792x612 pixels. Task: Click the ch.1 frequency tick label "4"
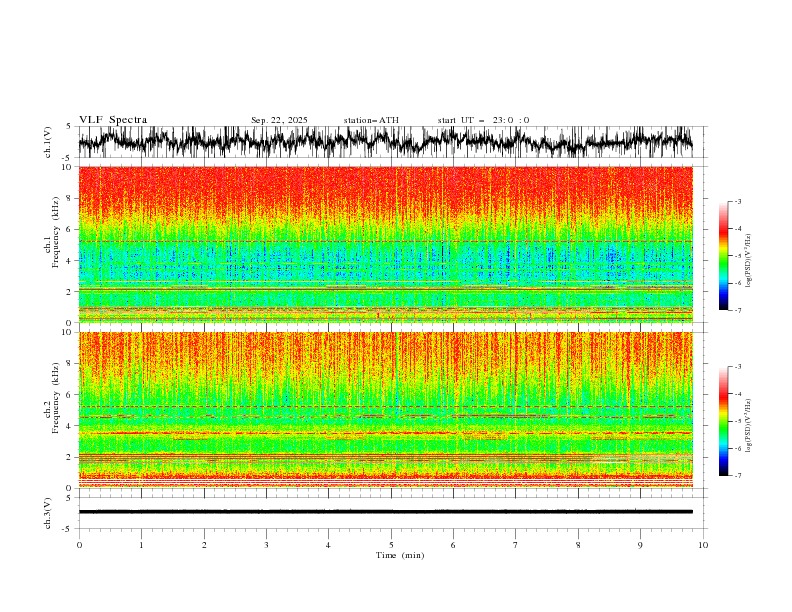click(69, 261)
